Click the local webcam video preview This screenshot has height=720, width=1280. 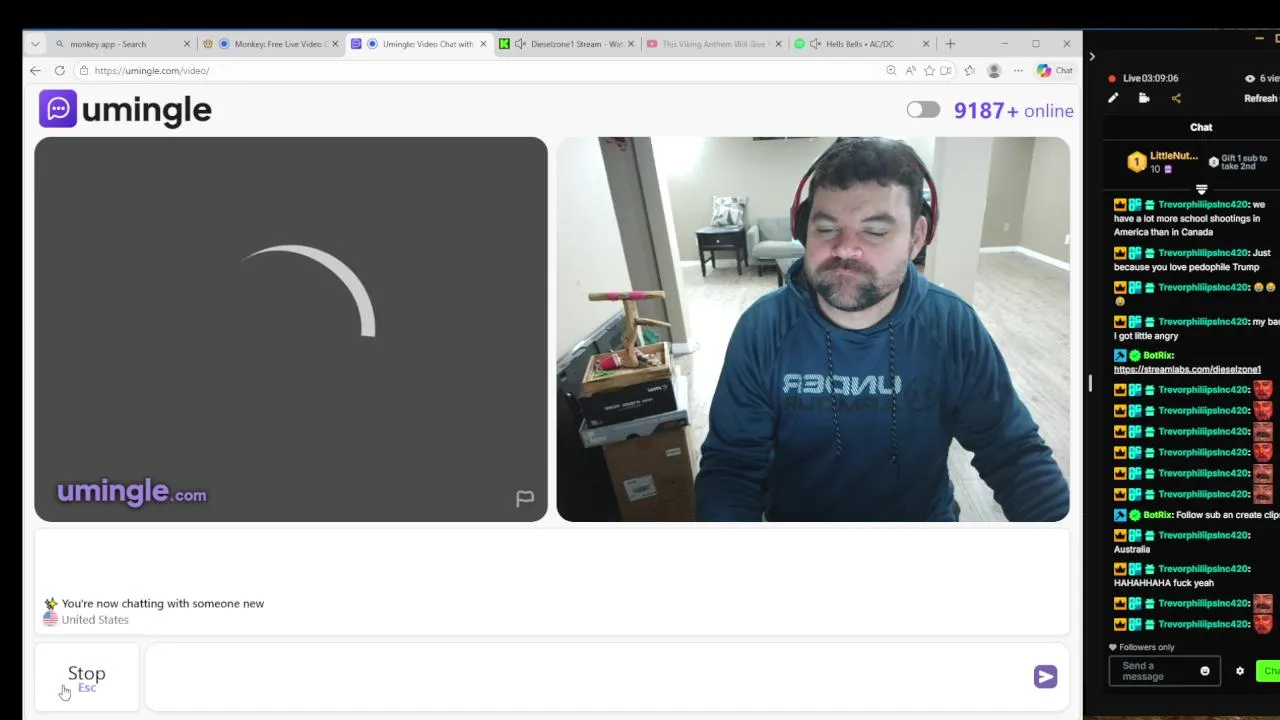coord(813,329)
